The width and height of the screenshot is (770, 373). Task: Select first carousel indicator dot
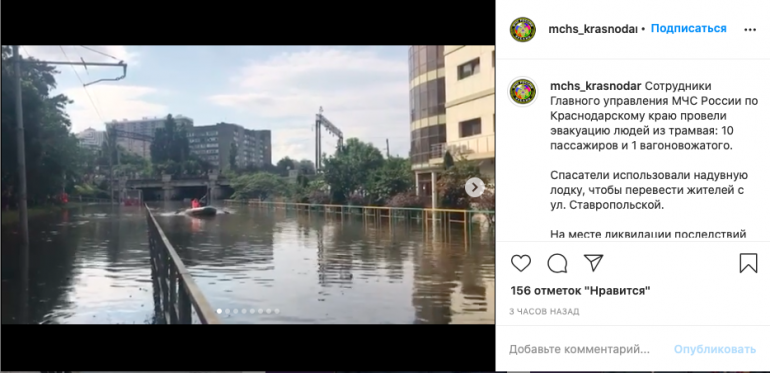coord(220,311)
